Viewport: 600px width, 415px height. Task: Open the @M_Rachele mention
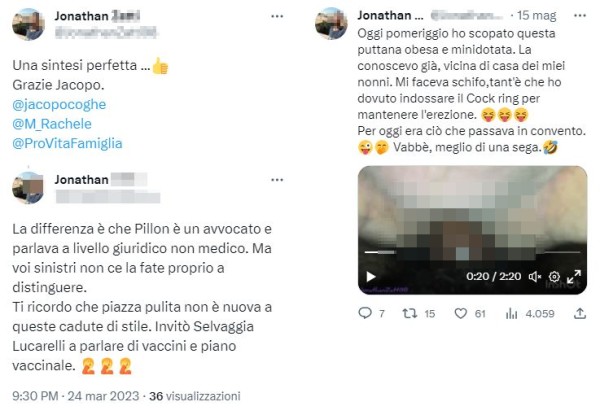(52, 124)
